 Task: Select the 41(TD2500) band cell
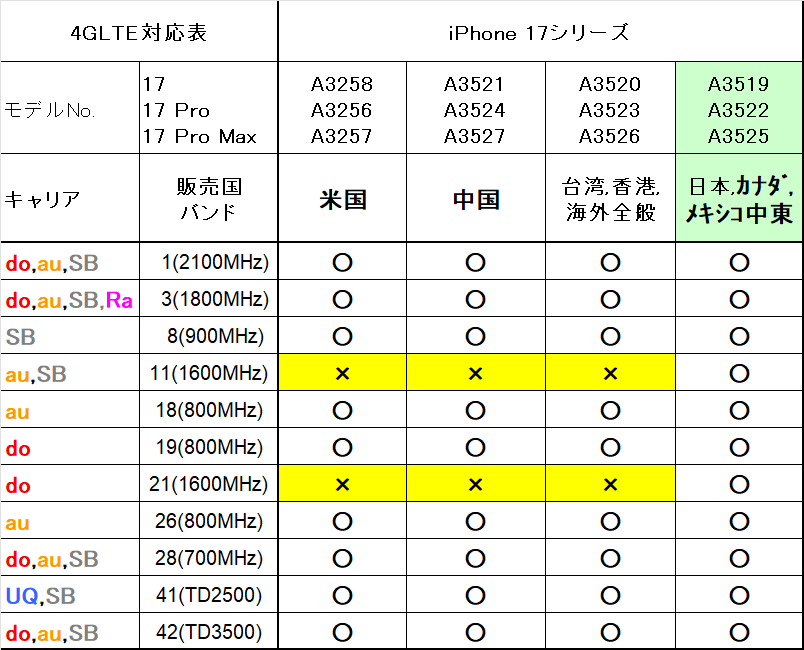tap(209, 594)
